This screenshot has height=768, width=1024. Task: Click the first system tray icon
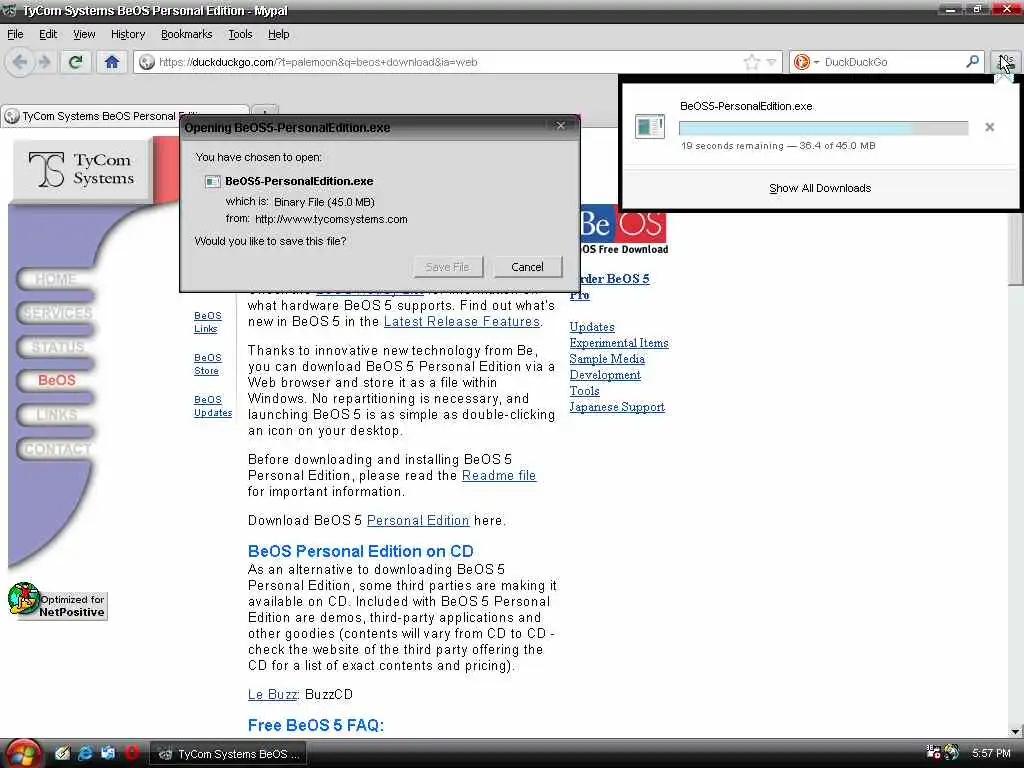click(x=933, y=752)
